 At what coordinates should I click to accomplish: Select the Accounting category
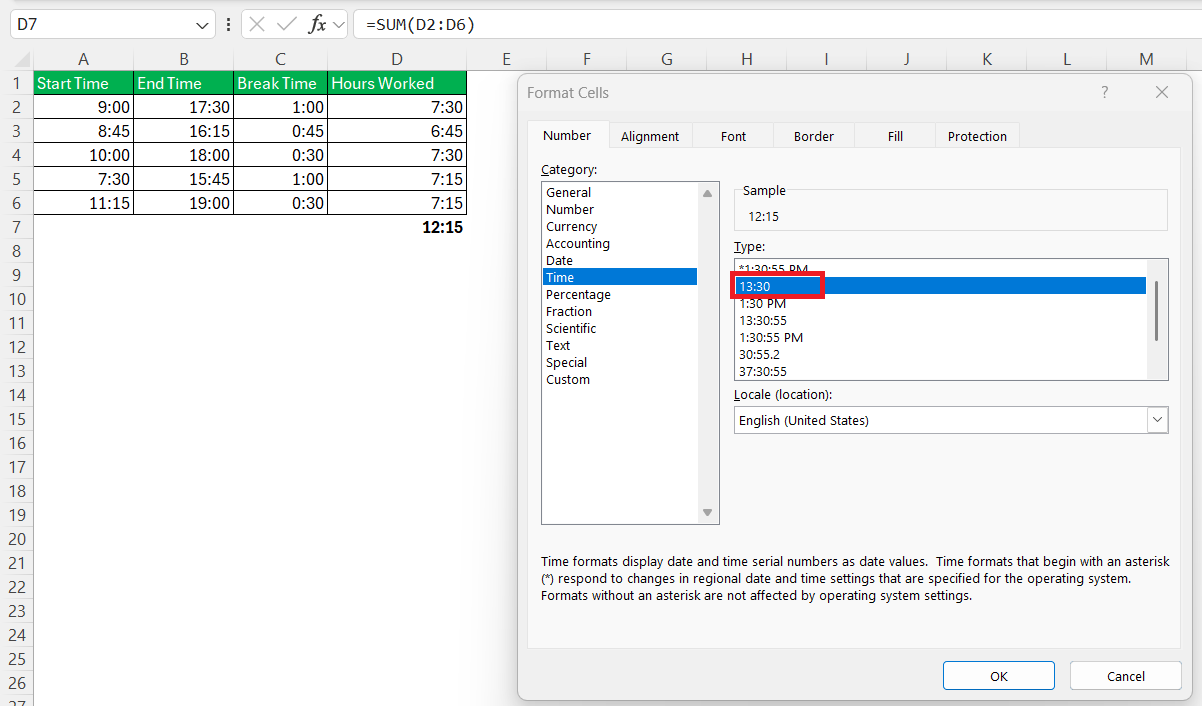tap(620, 243)
